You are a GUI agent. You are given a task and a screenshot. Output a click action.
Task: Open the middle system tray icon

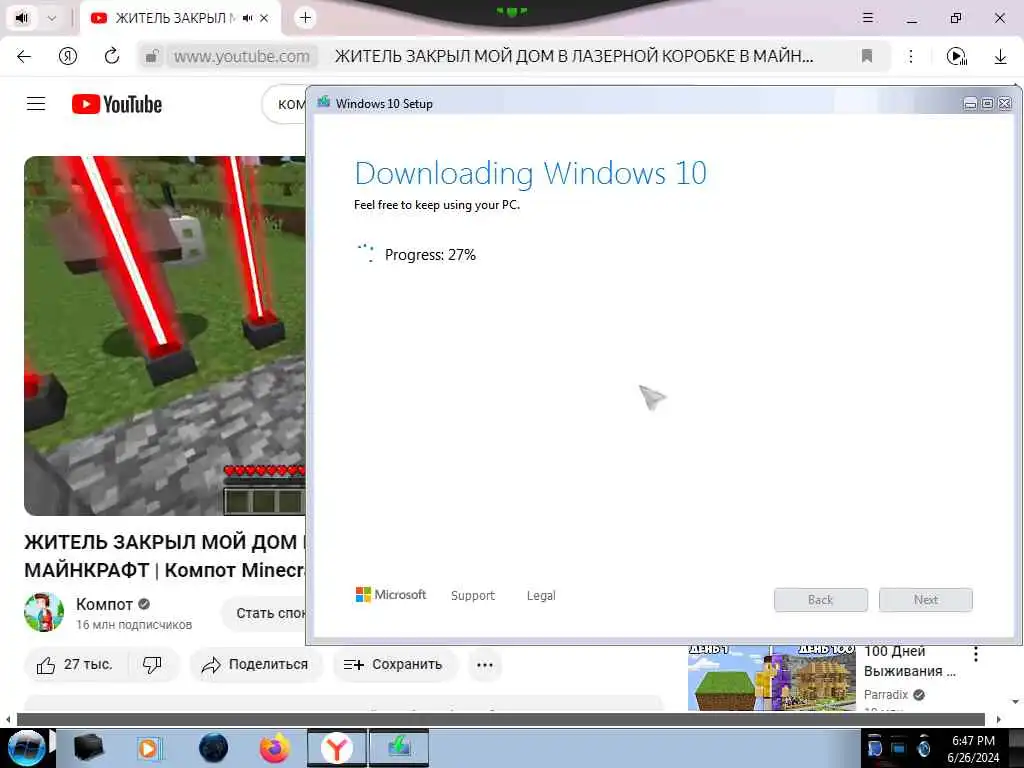click(899, 746)
